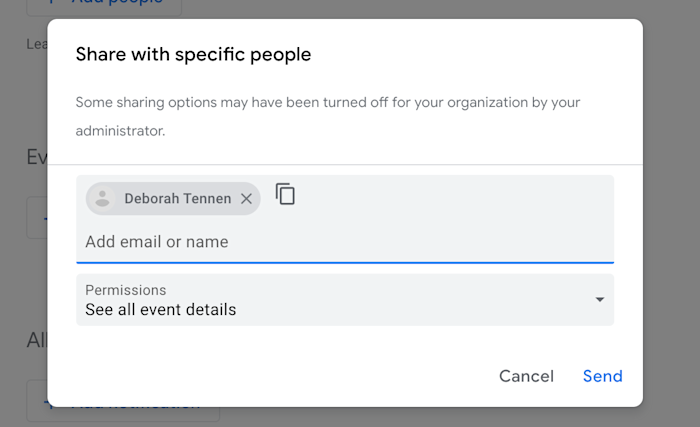This screenshot has width=700, height=427.
Task: Click the partially hidden All... heading
Action: tap(37, 340)
